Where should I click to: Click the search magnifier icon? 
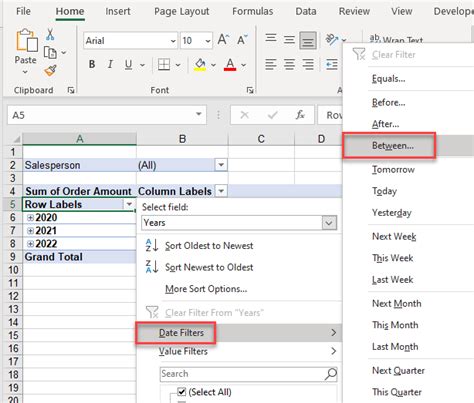point(331,374)
